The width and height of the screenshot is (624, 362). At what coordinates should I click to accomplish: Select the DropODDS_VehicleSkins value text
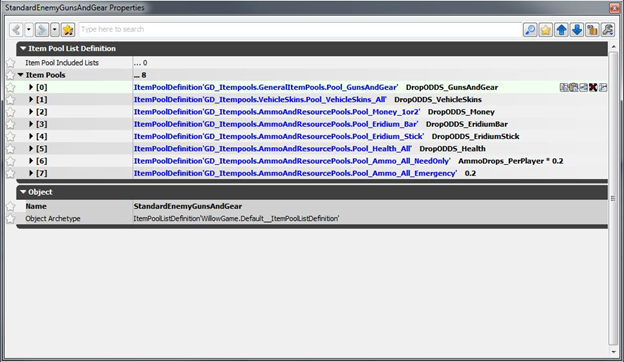pyautogui.click(x=438, y=99)
